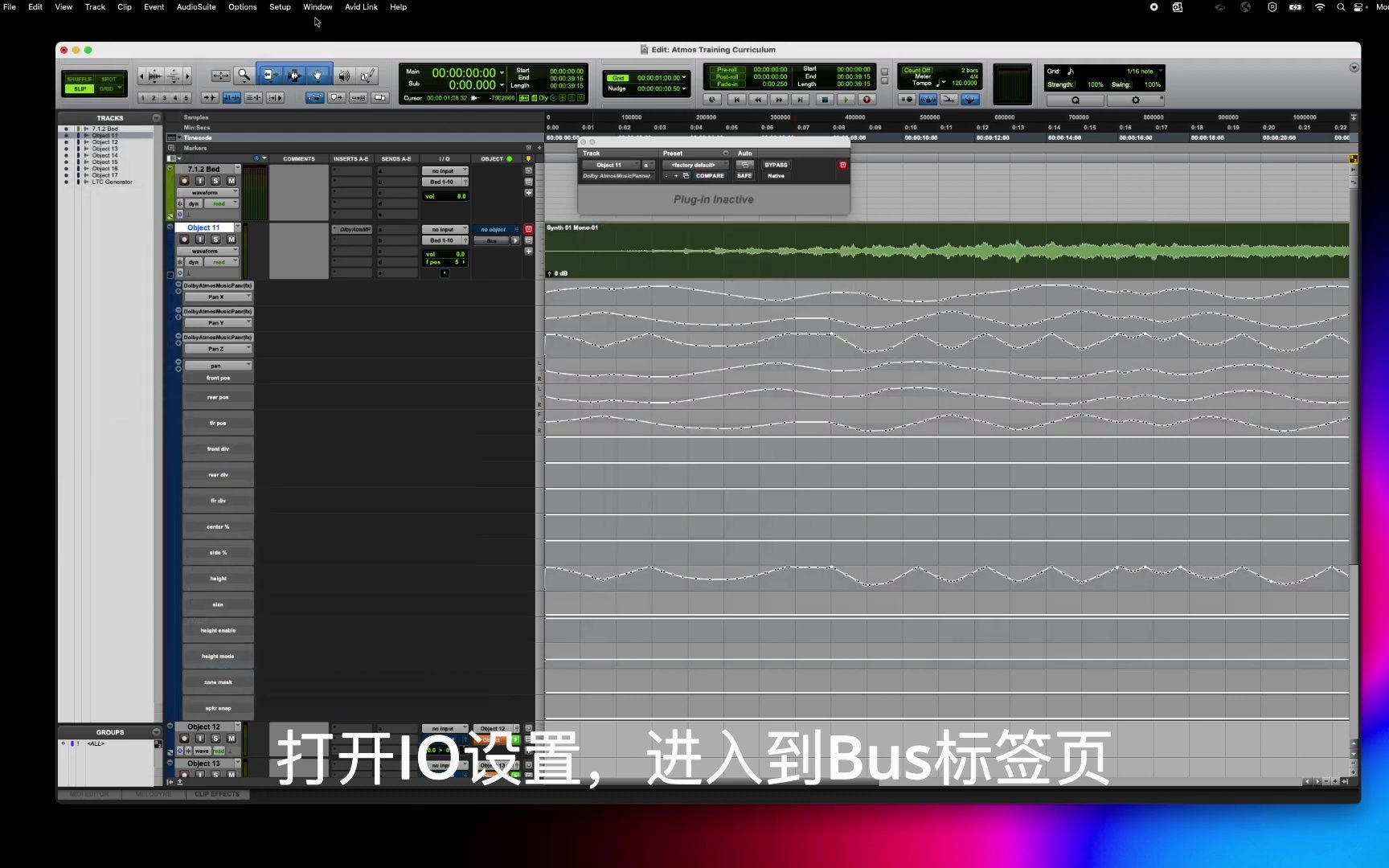
Task: Select the Zoomer tool
Action: pos(244,76)
